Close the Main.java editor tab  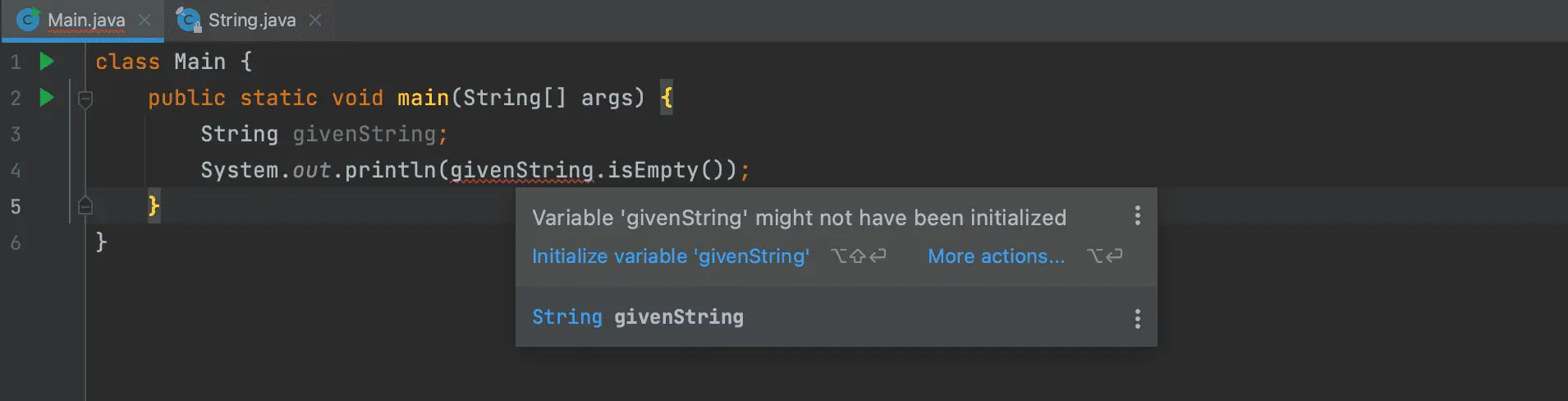pyautogui.click(x=144, y=20)
